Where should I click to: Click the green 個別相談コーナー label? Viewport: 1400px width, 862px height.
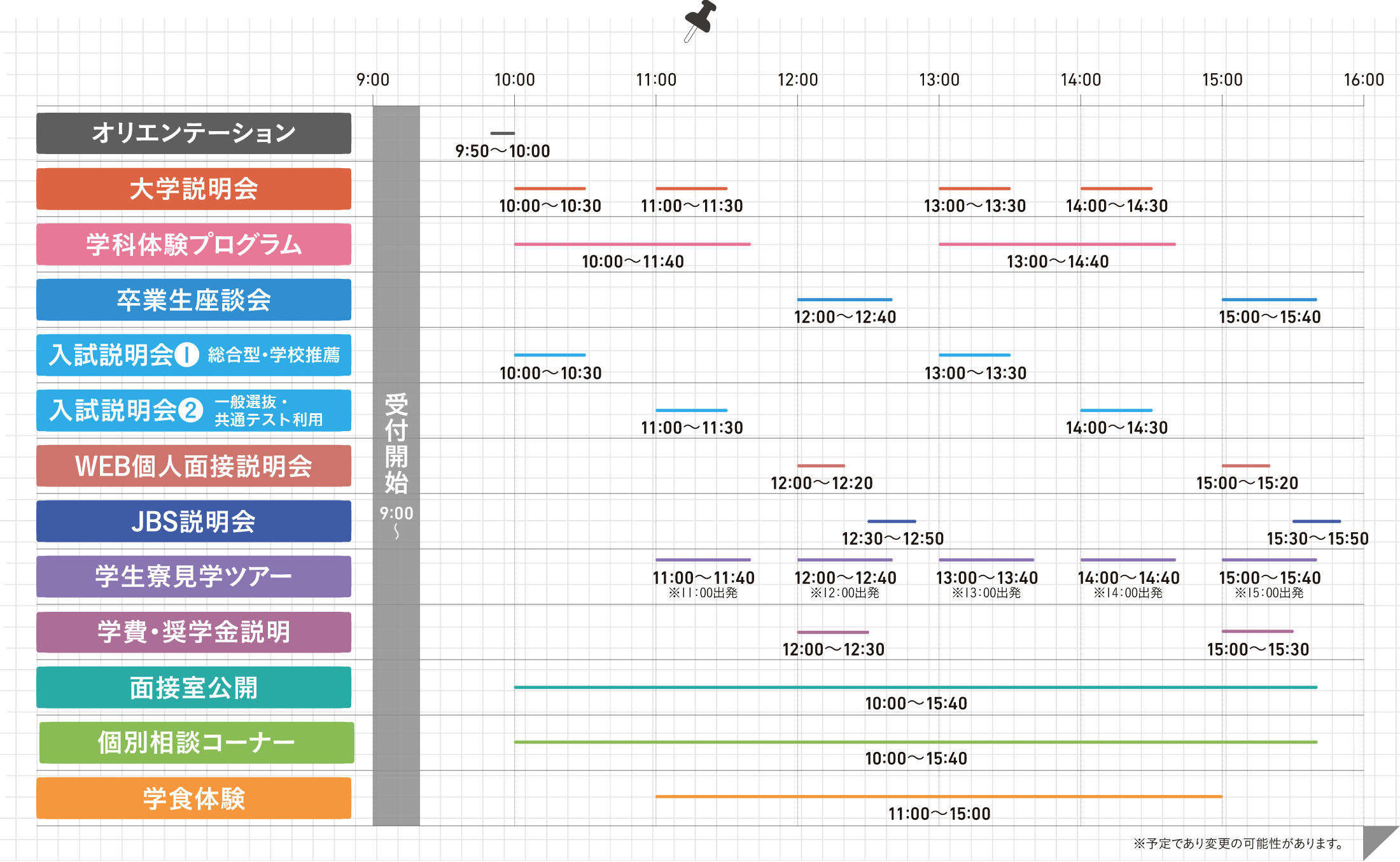click(x=196, y=743)
